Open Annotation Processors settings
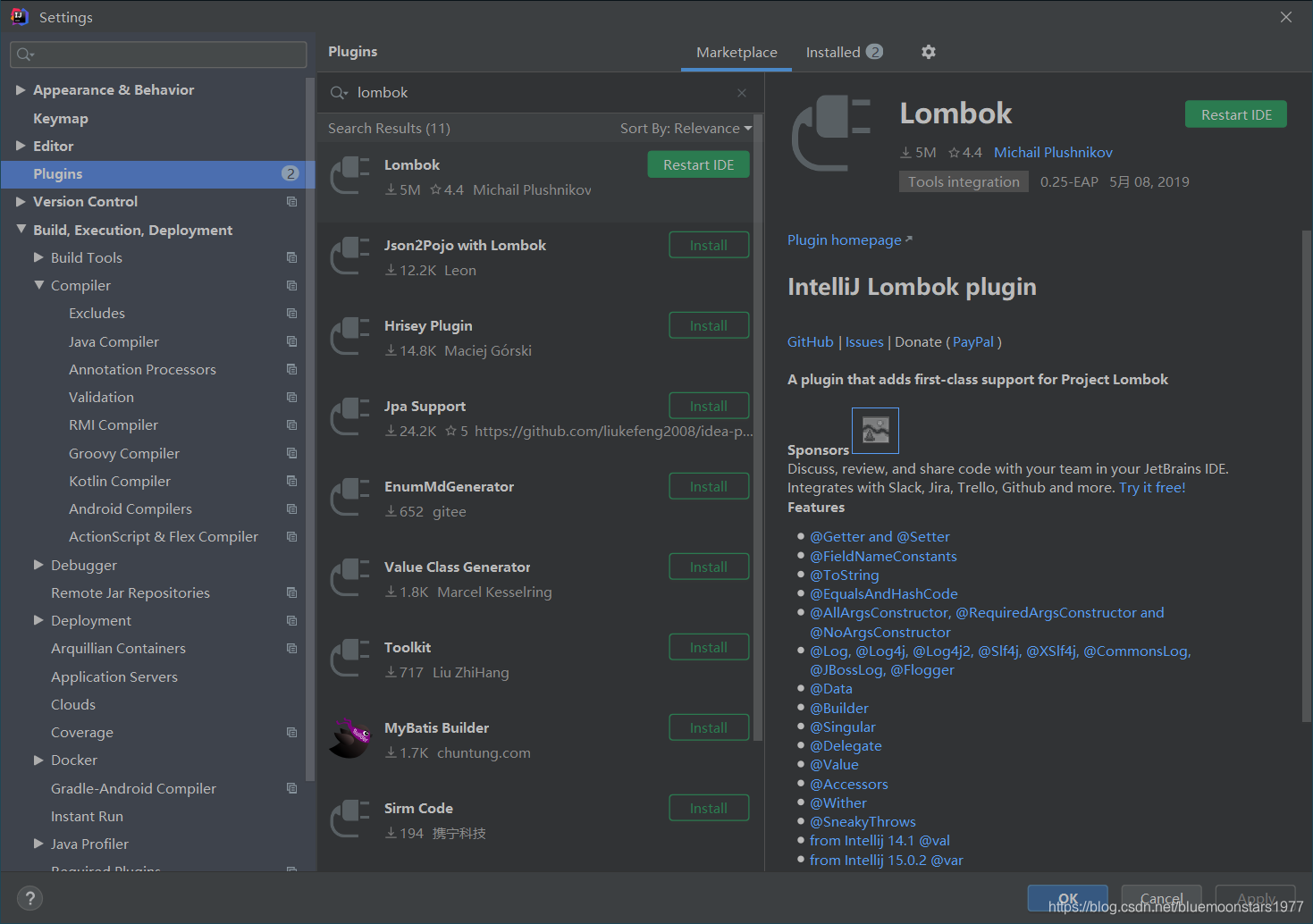This screenshot has height=924, width=1313. (x=142, y=369)
